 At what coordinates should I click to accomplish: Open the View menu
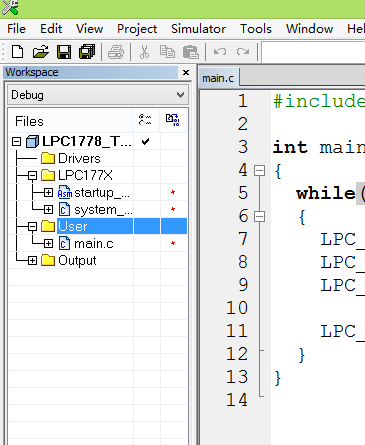point(89,29)
